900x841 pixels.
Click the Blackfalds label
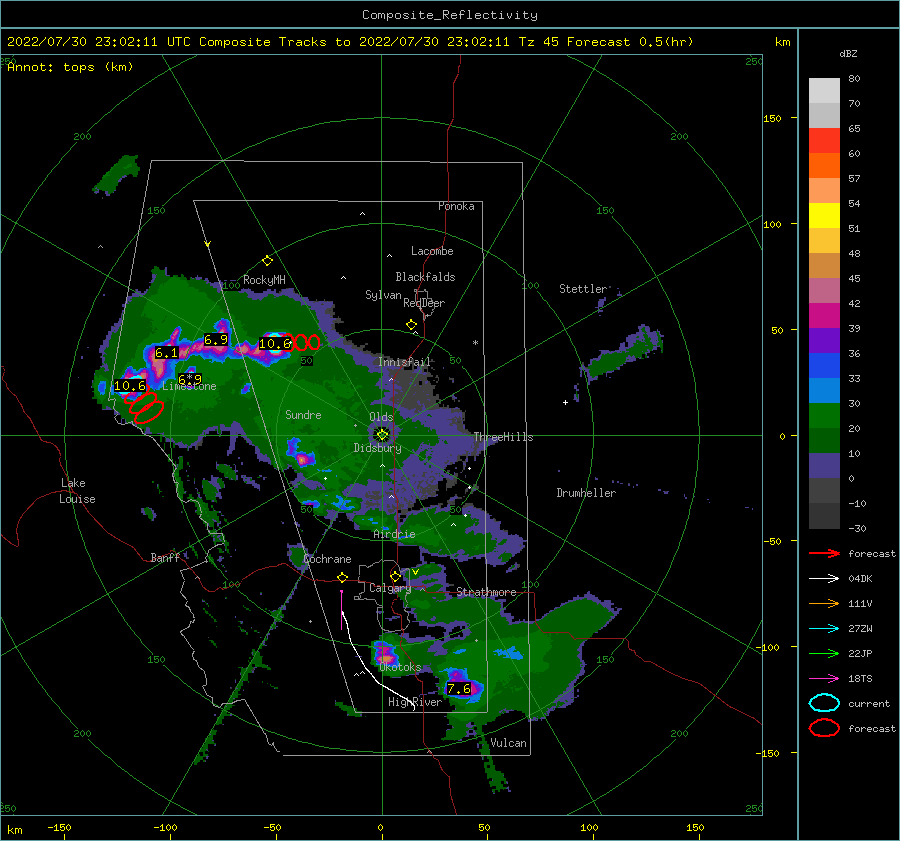pos(425,277)
